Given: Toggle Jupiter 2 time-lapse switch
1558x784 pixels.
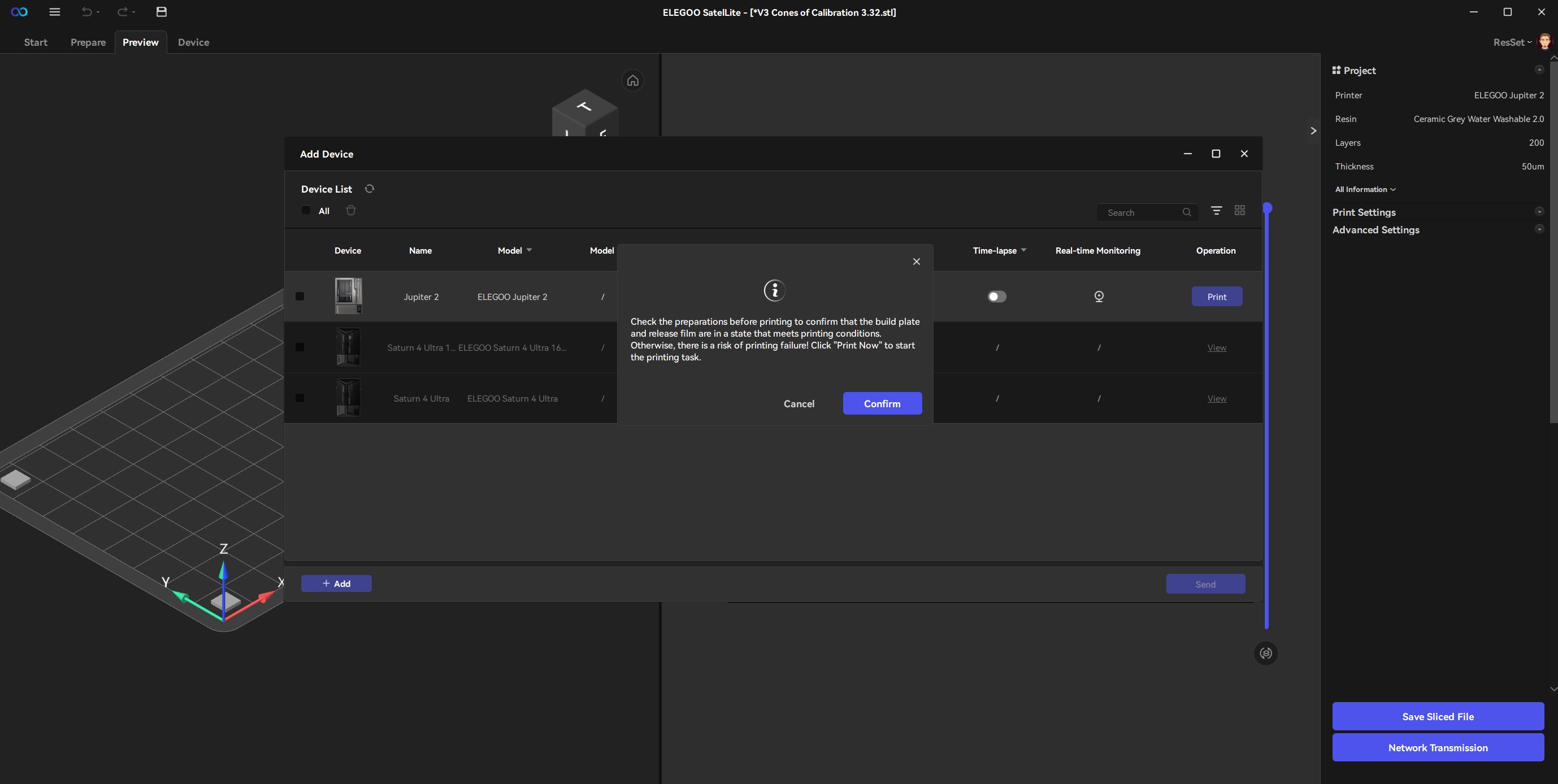Looking at the screenshot, I should point(997,296).
